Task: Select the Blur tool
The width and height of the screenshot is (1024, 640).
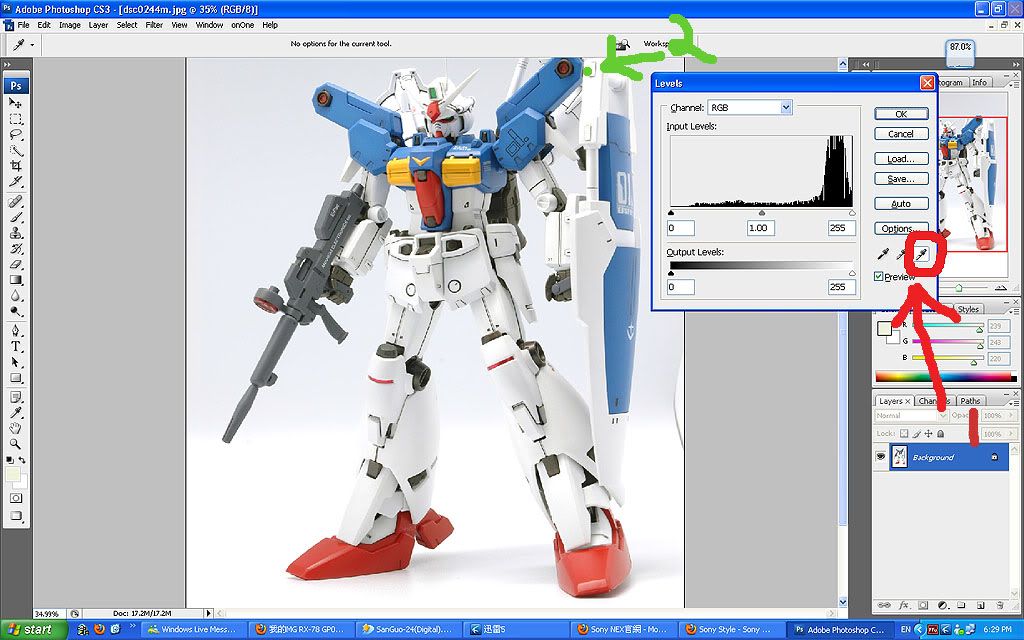Action: (15, 296)
